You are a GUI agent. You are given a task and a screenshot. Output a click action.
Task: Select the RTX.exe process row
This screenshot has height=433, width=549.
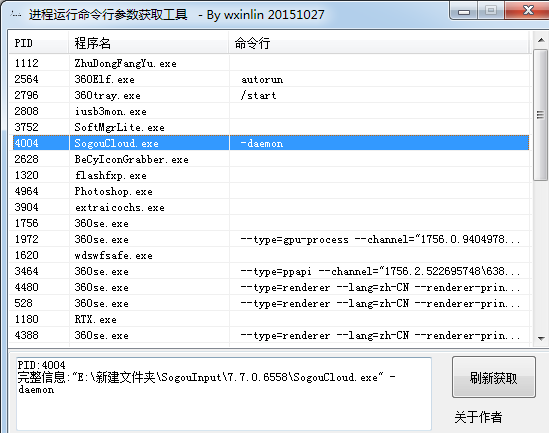269,319
